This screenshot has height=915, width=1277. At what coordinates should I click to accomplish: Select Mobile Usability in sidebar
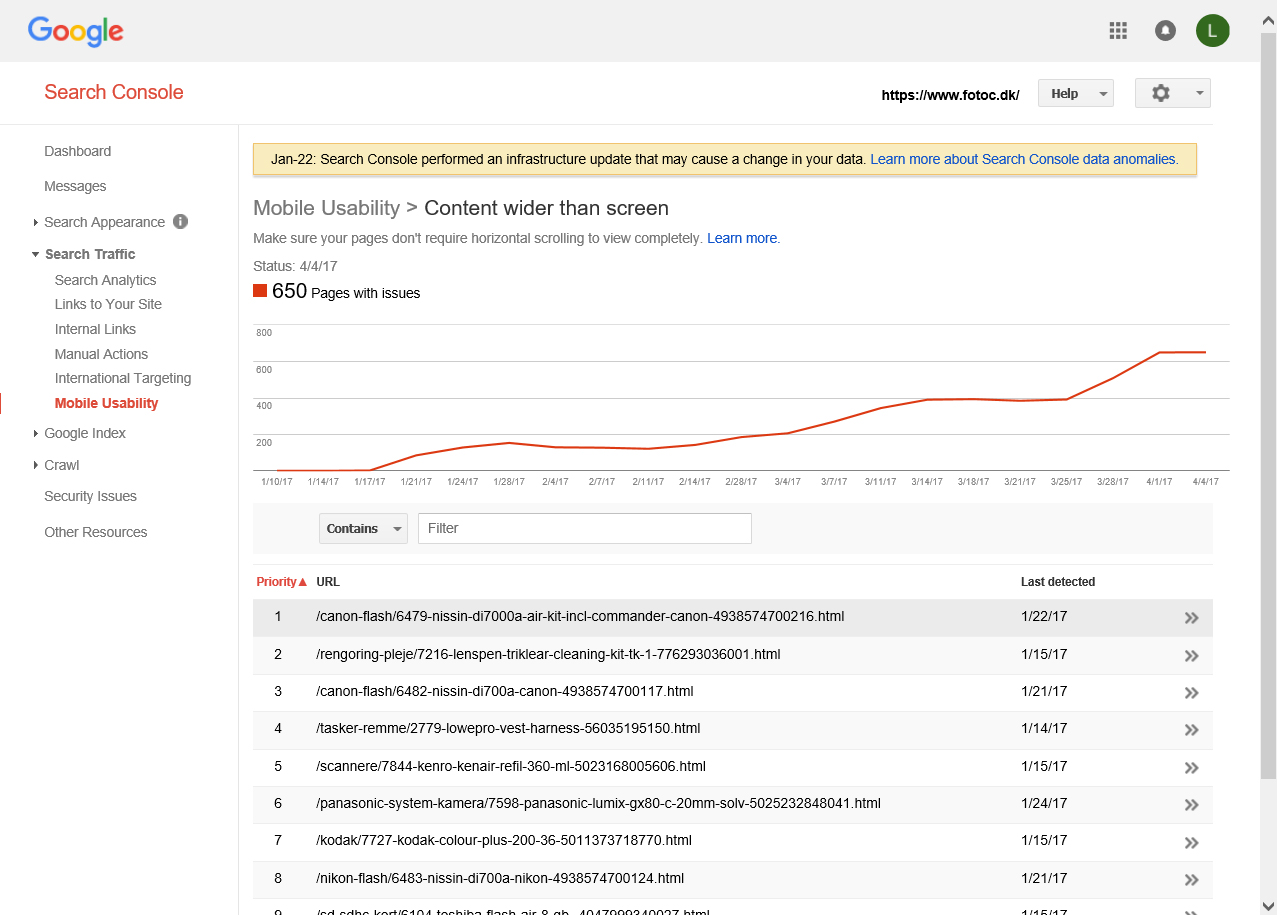pyautogui.click(x=107, y=403)
